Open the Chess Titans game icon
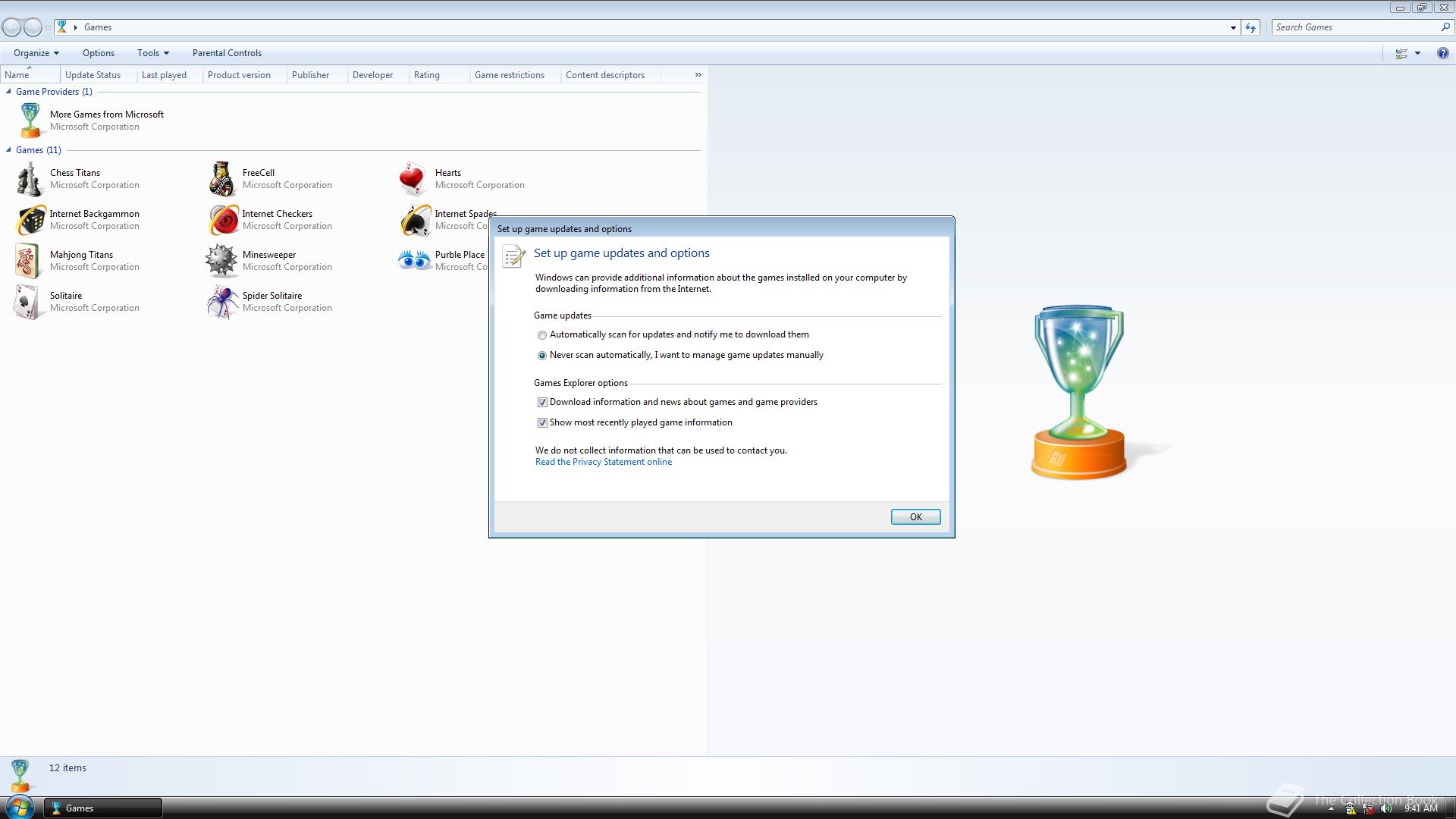1456x819 pixels. pyautogui.click(x=29, y=179)
